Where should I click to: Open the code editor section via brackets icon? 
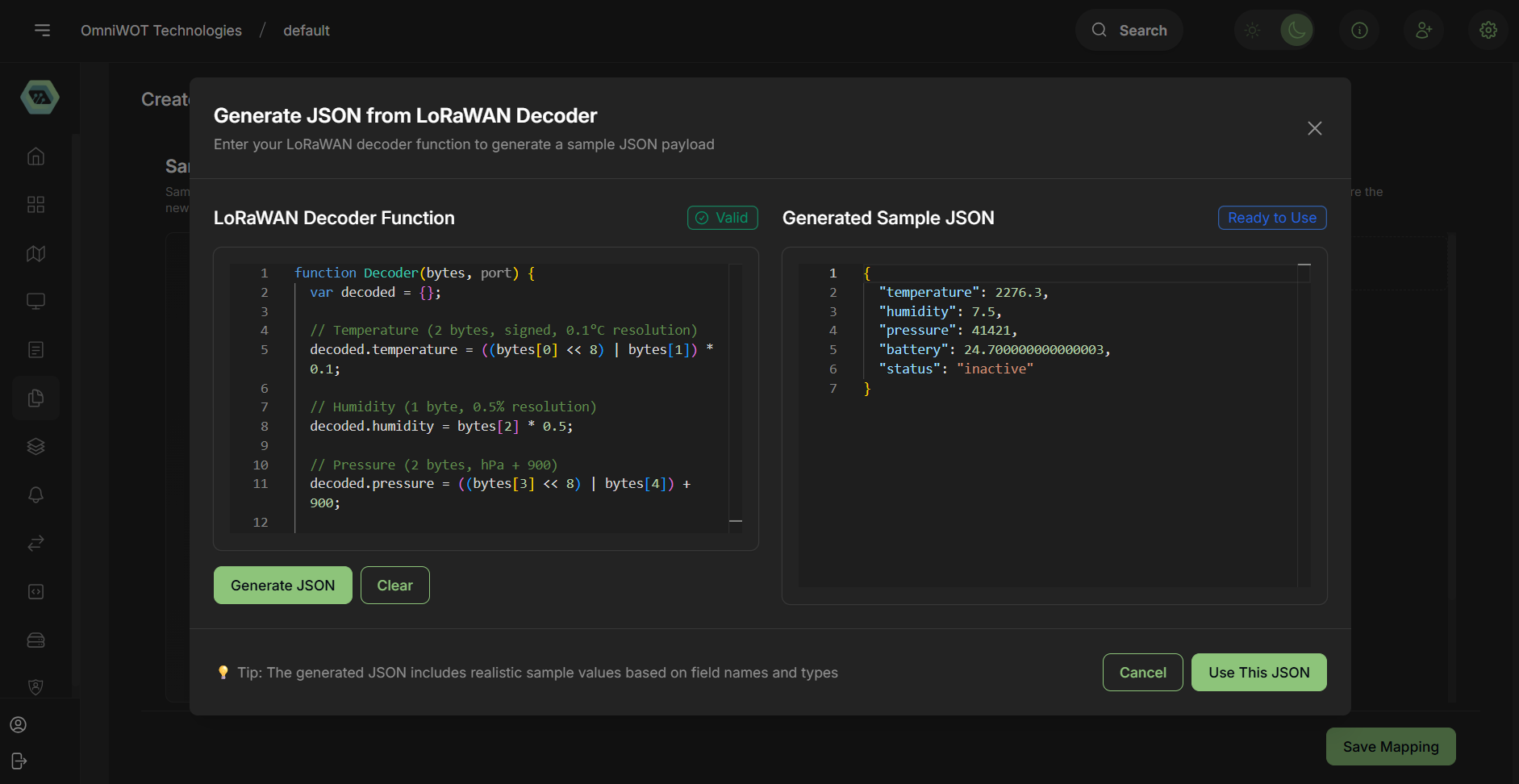point(35,591)
